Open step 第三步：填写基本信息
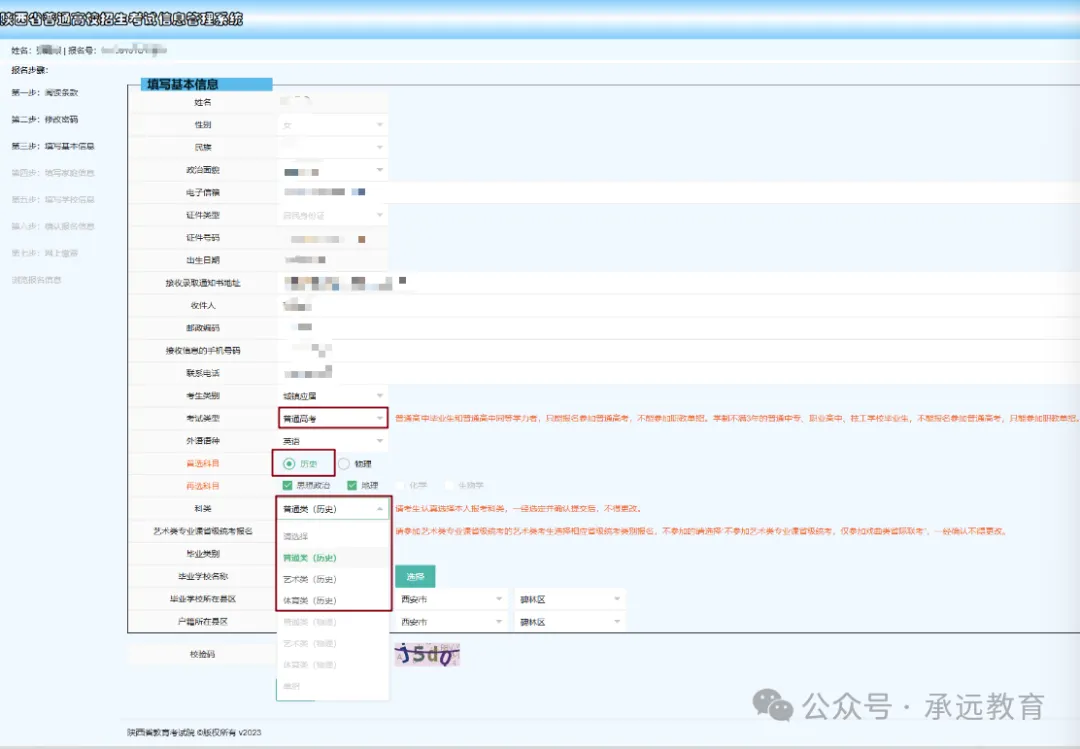The width and height of the screenshot is (1080, 749). pos(53,146)
